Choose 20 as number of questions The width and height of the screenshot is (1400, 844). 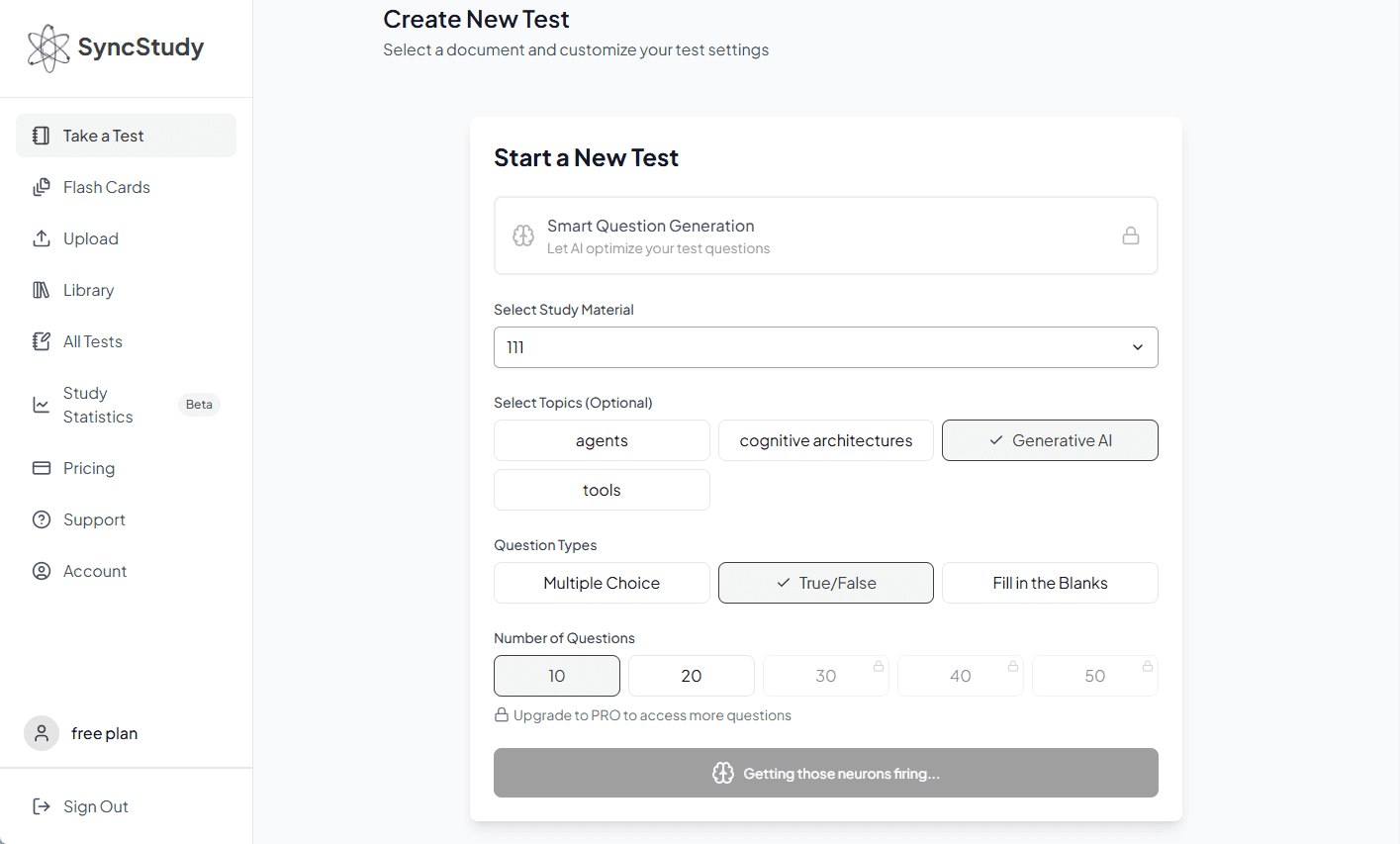click(691, 676)
